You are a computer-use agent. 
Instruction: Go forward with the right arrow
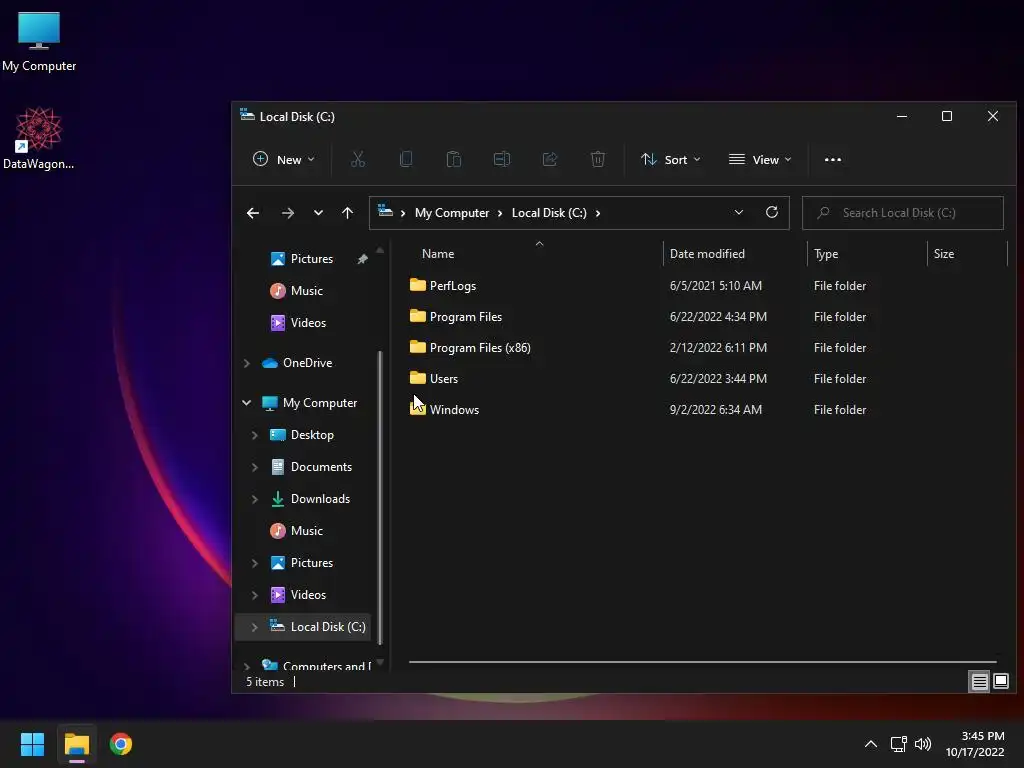[287, 213]
